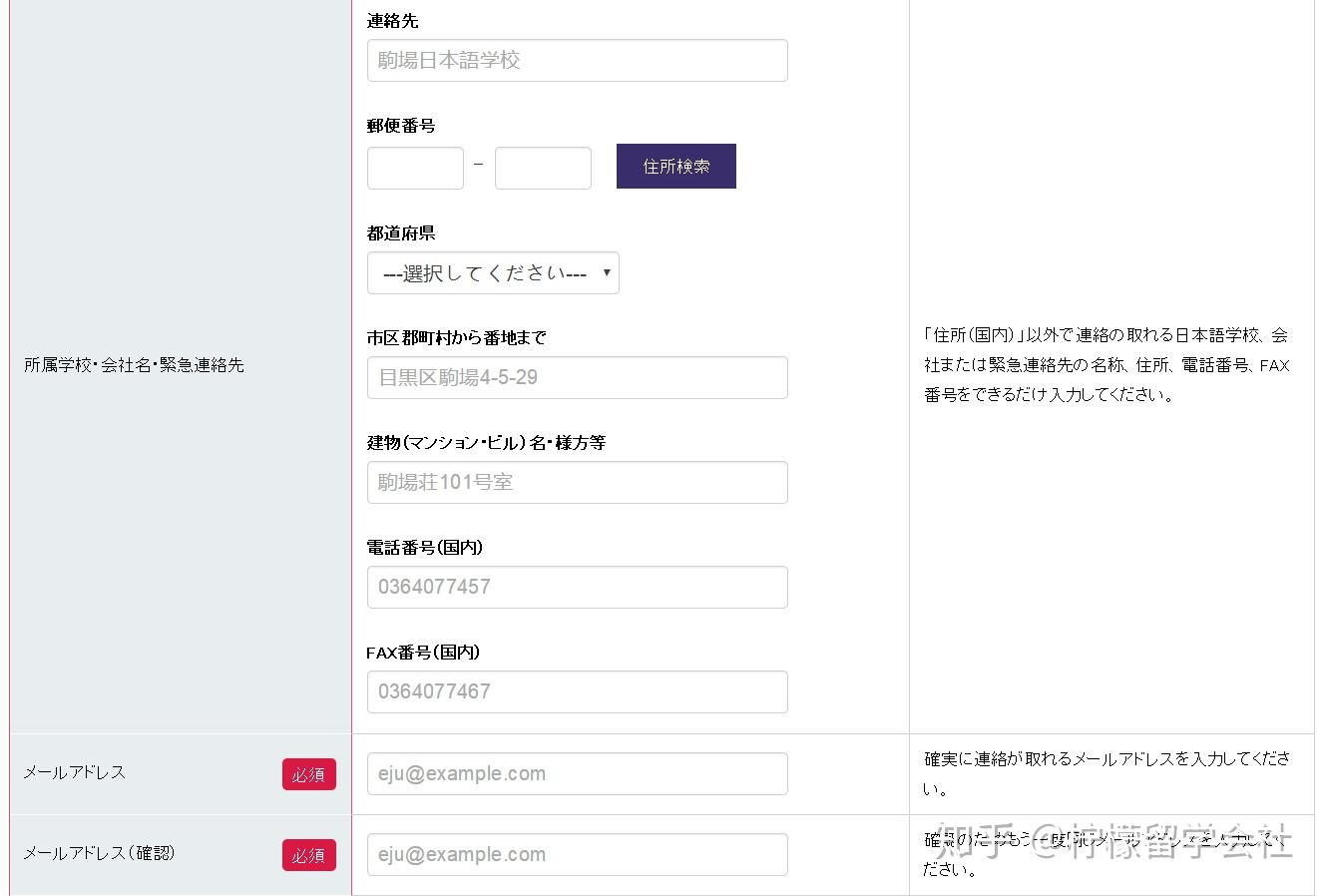Click the eju@example.com email example field
Viewport: 1326px width, 896px height.
pyautogui.click(x=577, y=773)
